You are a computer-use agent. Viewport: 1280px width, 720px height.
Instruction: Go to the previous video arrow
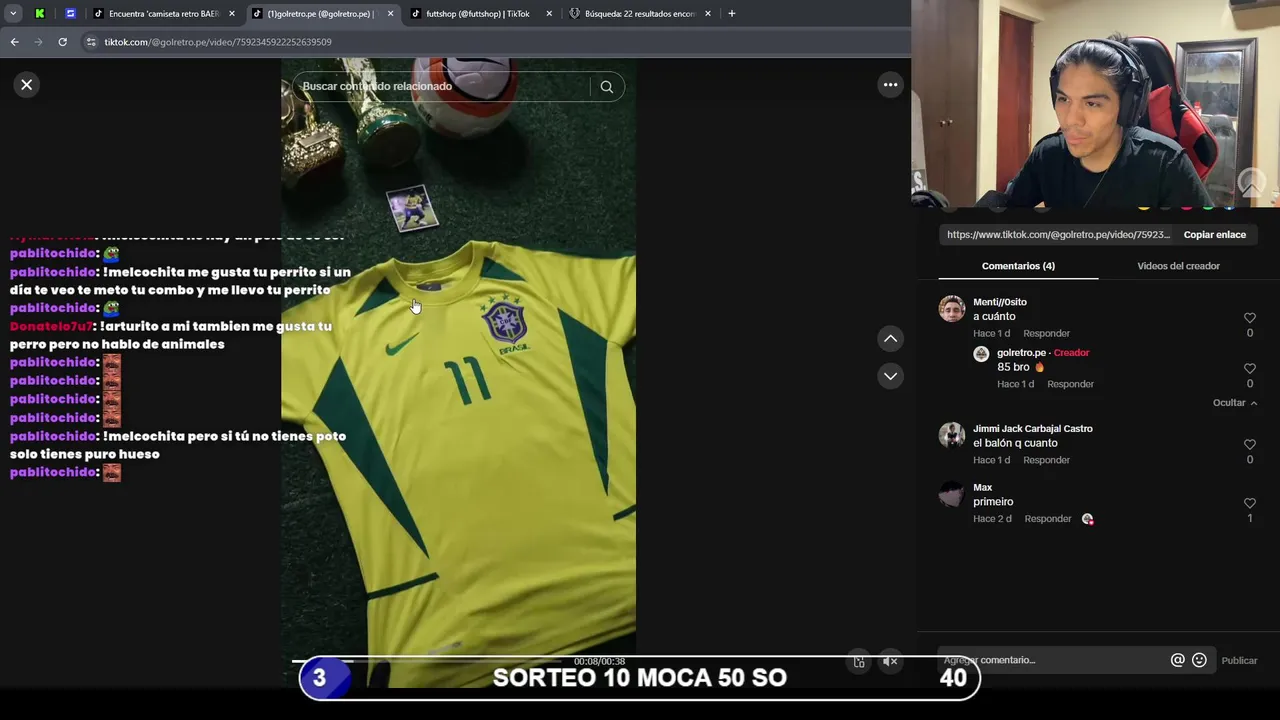[890, 339]
